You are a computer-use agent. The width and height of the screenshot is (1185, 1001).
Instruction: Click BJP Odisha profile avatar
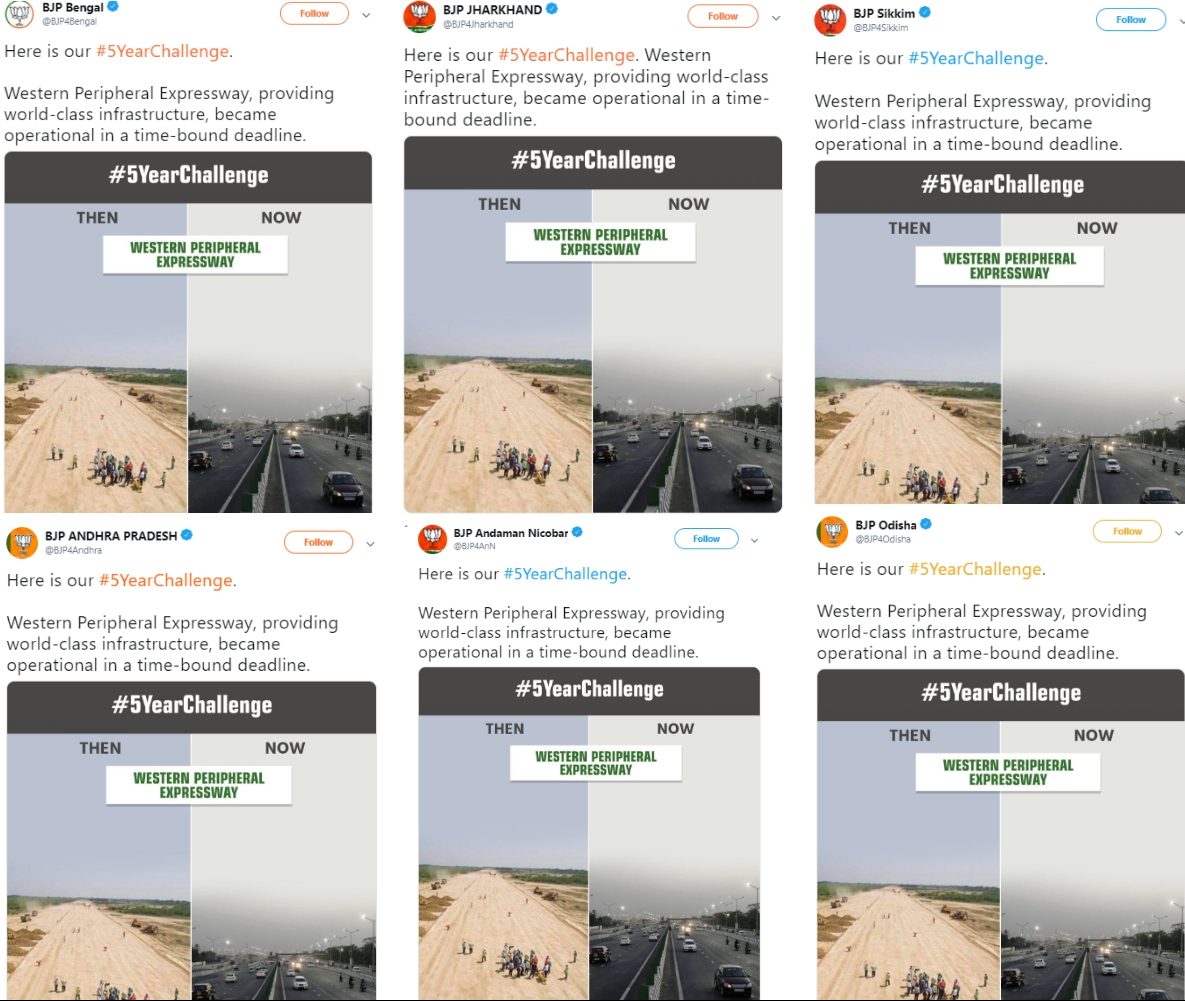pyautogui.click(x=832, y=532)
